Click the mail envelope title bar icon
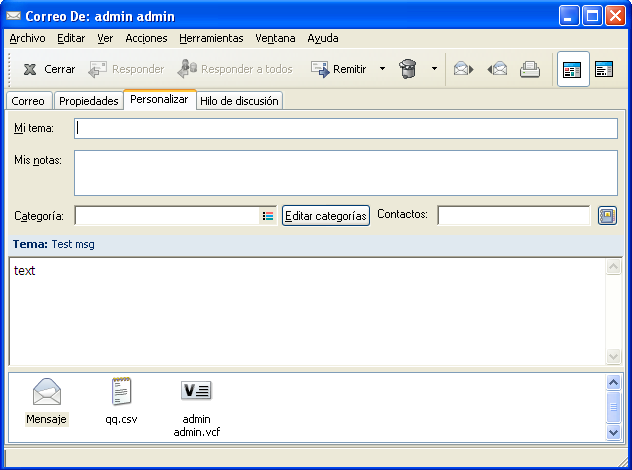 (x=13, y=16)
